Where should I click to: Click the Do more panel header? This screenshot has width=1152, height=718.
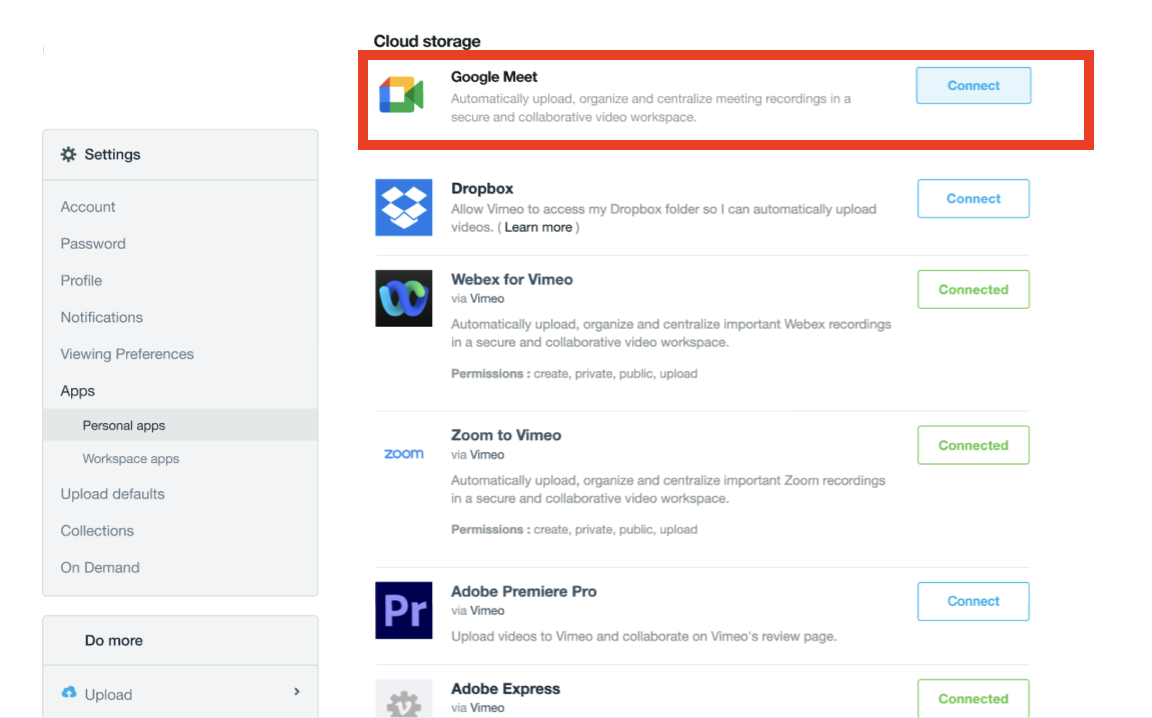pyautogui.click(x=114, y=640)
